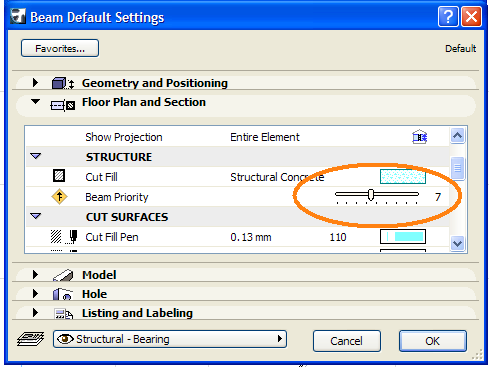
Task: Click the Beam Priority diamond arrow icon
Action: [59, 197]
